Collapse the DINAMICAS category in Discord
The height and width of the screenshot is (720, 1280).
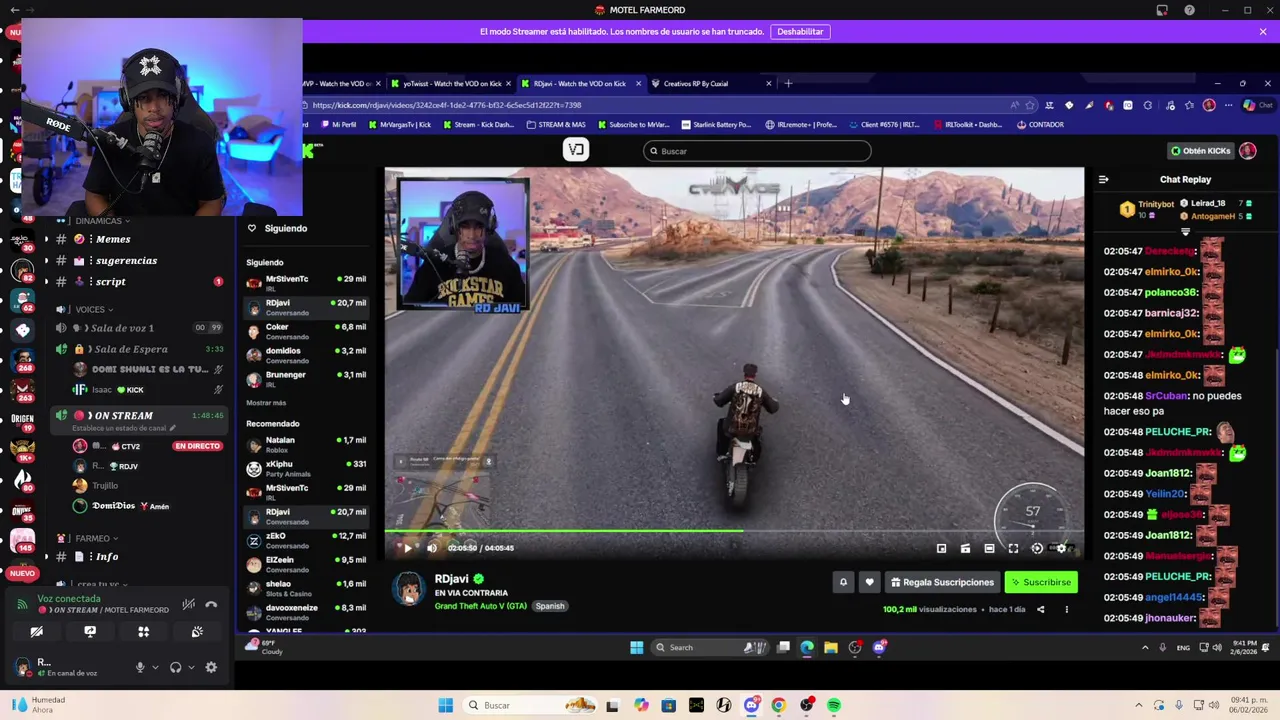coord(93,221)
